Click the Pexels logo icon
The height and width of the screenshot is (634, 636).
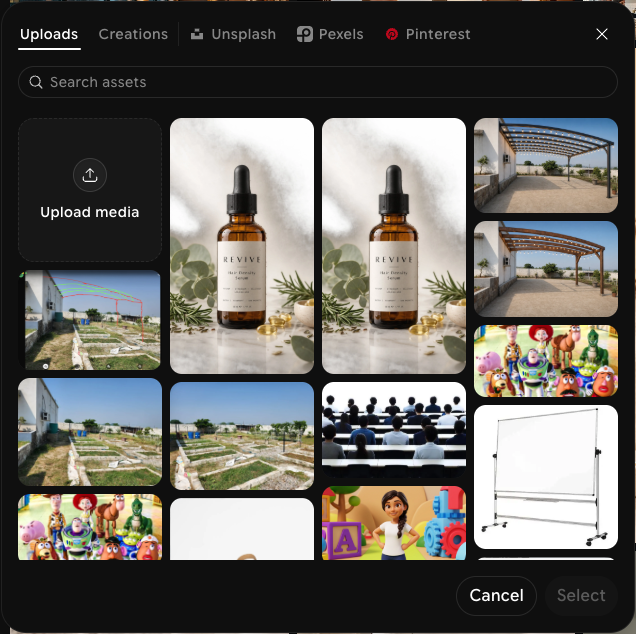coord(305,34)
